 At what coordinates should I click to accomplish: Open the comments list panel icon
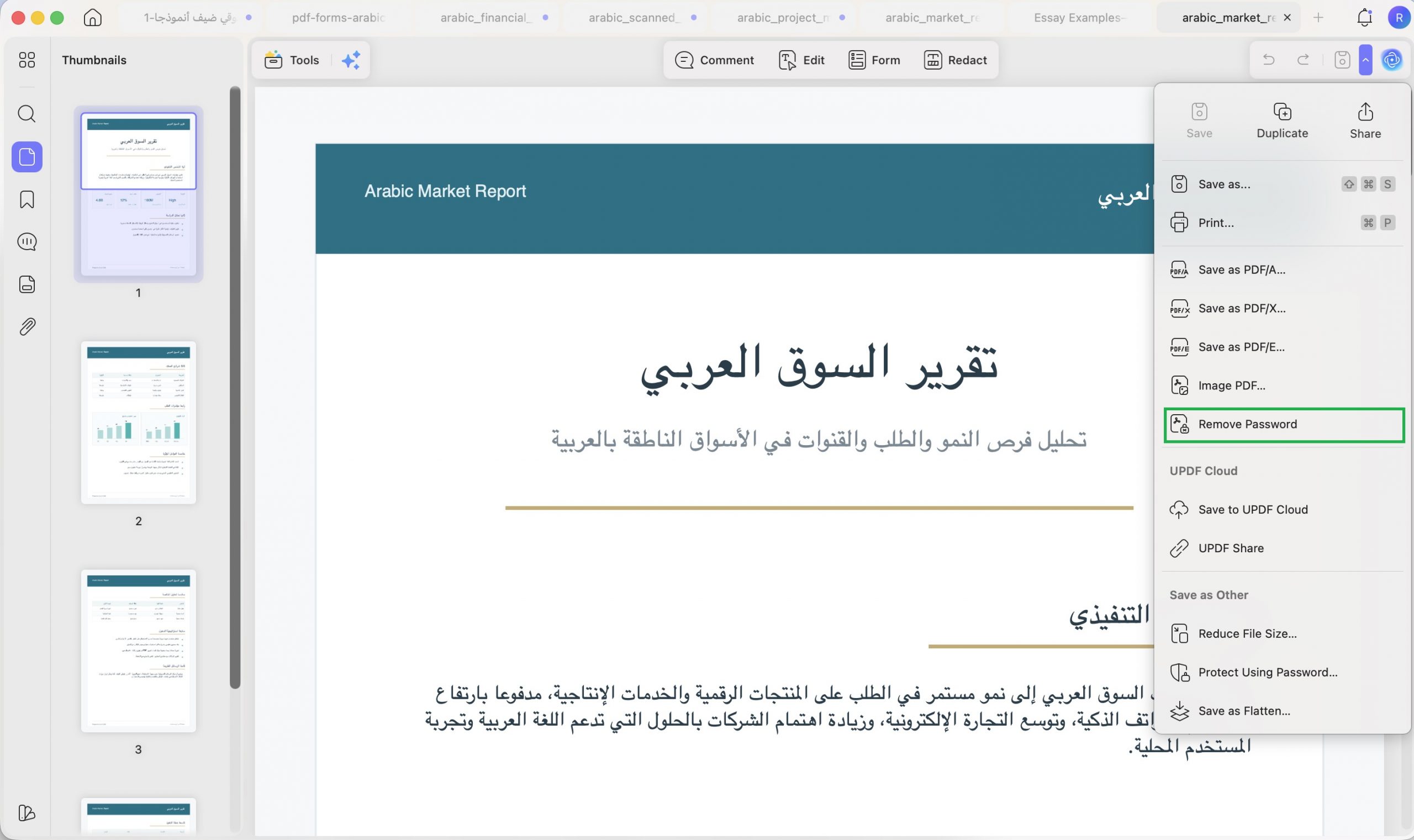point(27,242)
